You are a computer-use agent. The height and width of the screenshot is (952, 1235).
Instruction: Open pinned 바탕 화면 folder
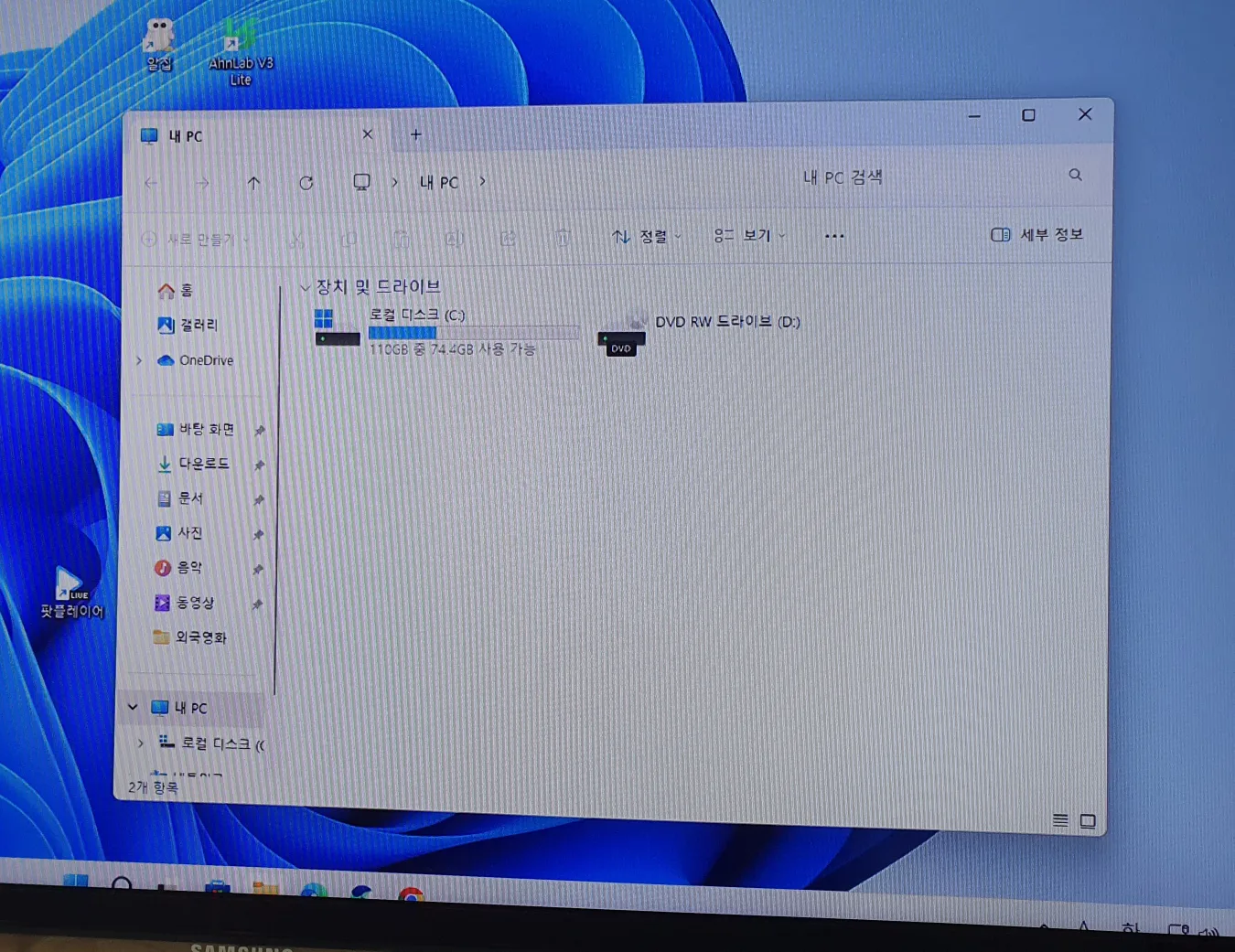pyautogui.click(x=196, y=429)
